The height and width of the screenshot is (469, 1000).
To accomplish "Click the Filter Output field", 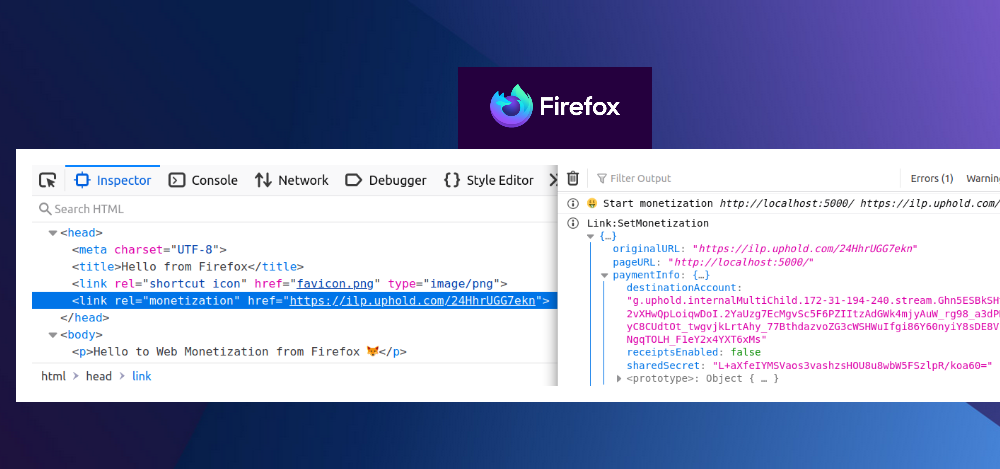I will [640, 179].
